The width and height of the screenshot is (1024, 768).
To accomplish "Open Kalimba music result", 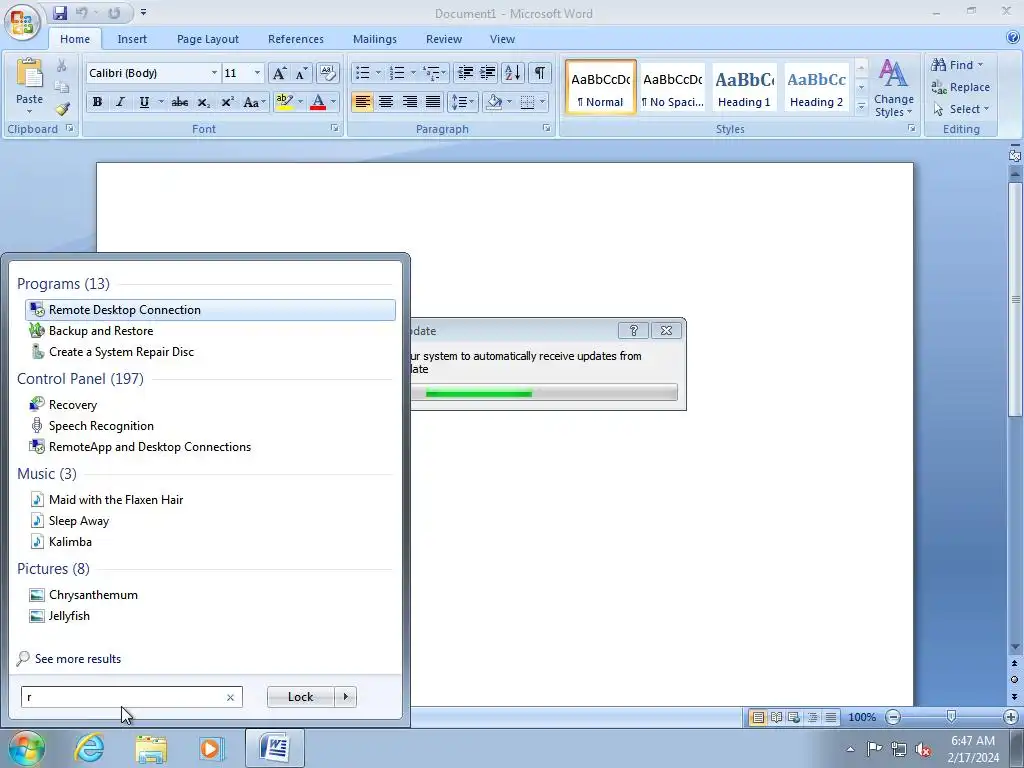I will click(x=210, y=541).
